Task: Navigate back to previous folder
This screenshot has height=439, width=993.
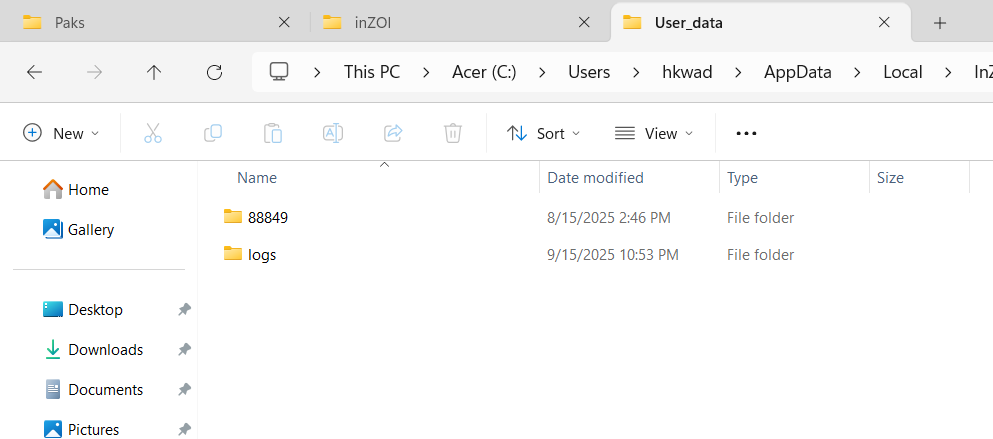Action: pos(34,72)
